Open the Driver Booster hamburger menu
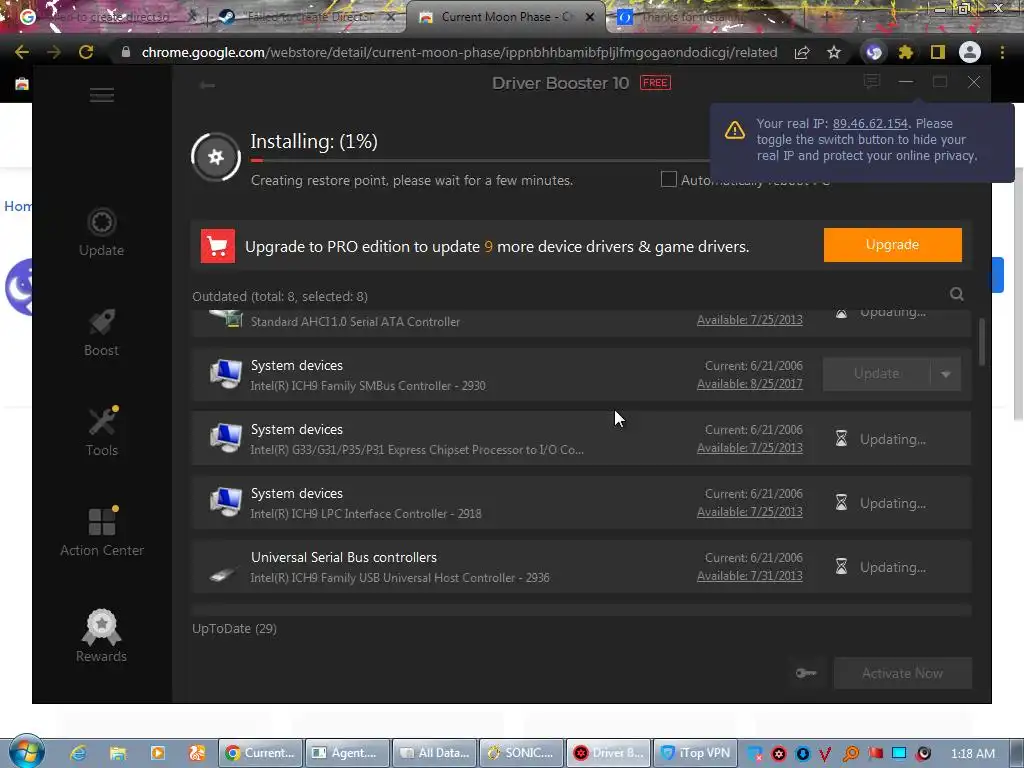This screenshot has height=768, width=1024. click(x=102, y=95)
